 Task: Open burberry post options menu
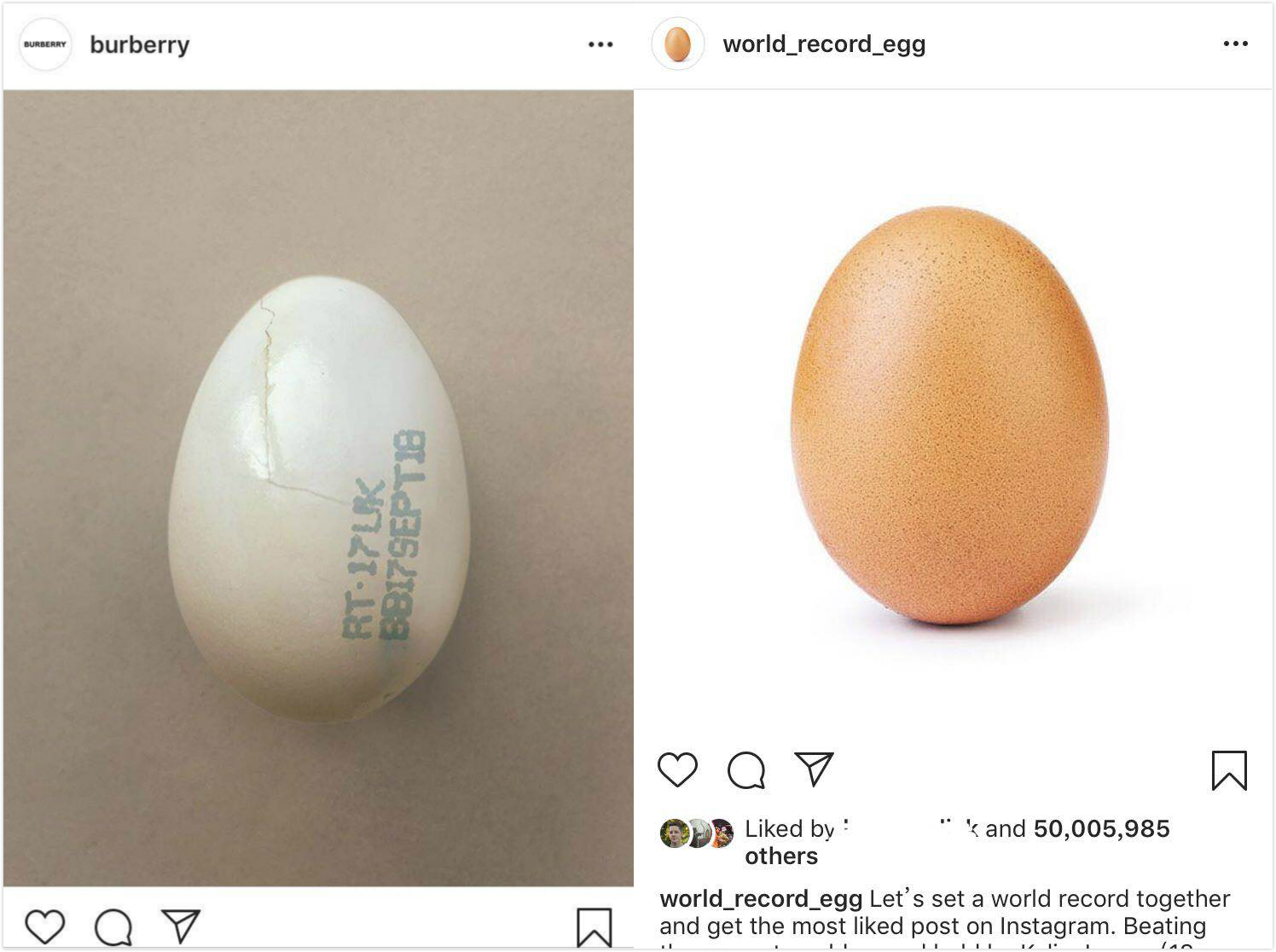(600, 44)
